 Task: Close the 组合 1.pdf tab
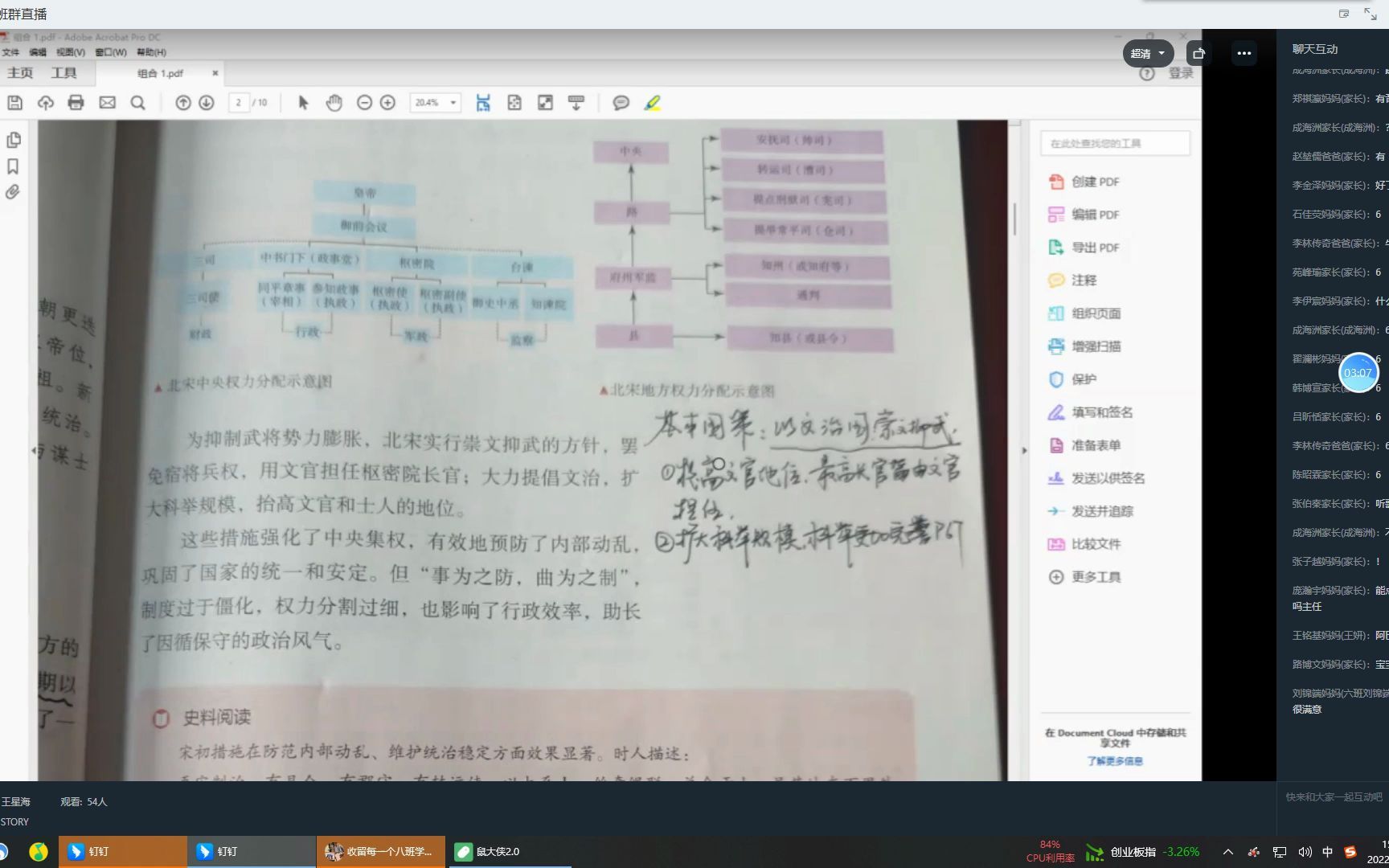point(215,73)
